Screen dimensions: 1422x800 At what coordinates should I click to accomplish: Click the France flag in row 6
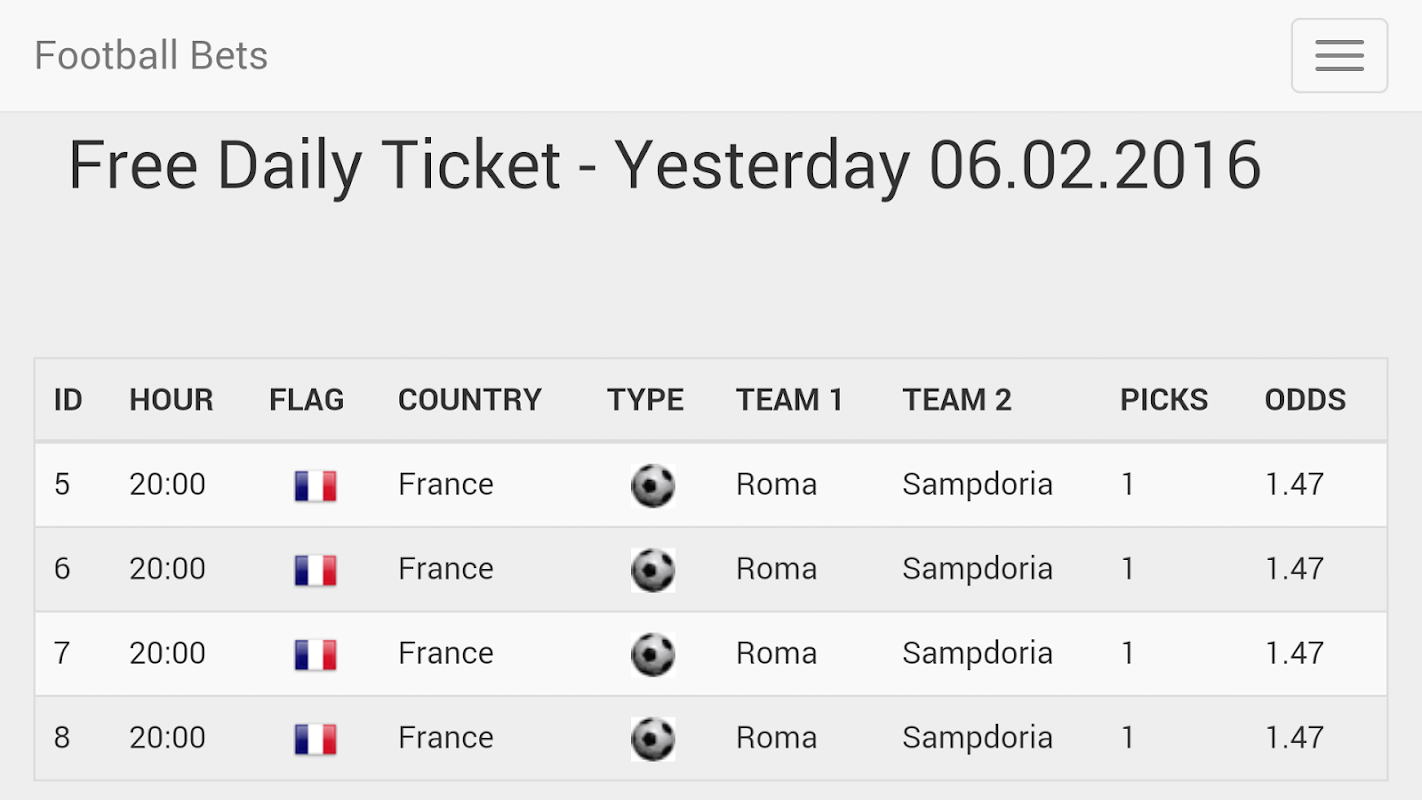point(315,570)
